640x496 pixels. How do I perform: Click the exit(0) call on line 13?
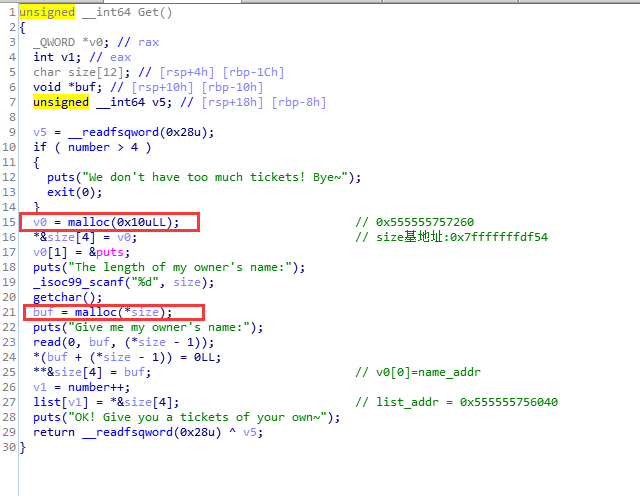(x=71, y=192)
